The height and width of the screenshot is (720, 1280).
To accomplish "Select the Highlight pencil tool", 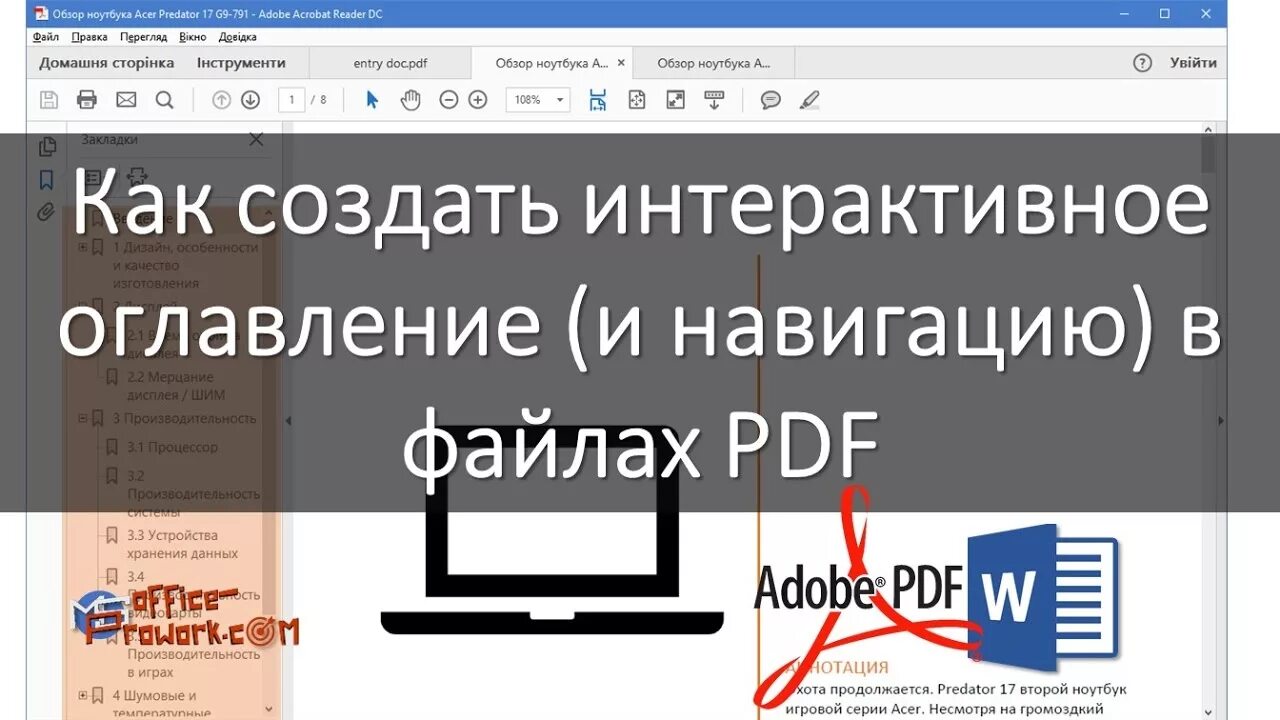I will coord(810,99).
